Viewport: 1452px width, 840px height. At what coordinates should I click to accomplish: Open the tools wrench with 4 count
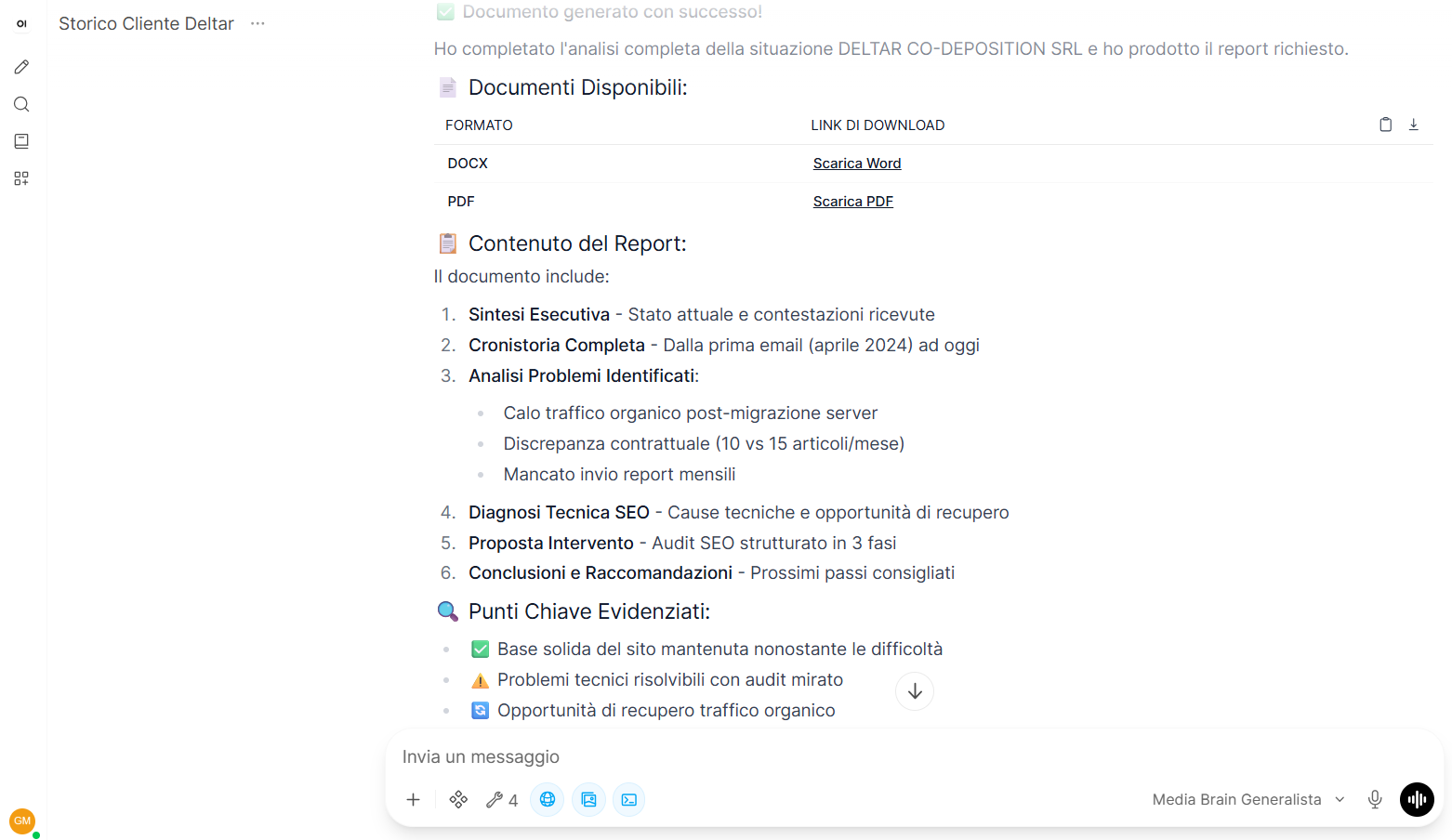click(x=502, y=799)
